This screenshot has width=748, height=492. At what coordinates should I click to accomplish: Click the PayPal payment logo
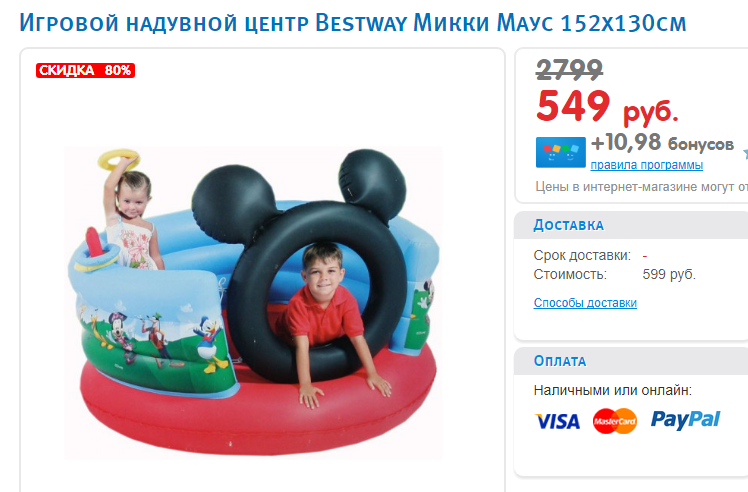(x=685, y=420)
